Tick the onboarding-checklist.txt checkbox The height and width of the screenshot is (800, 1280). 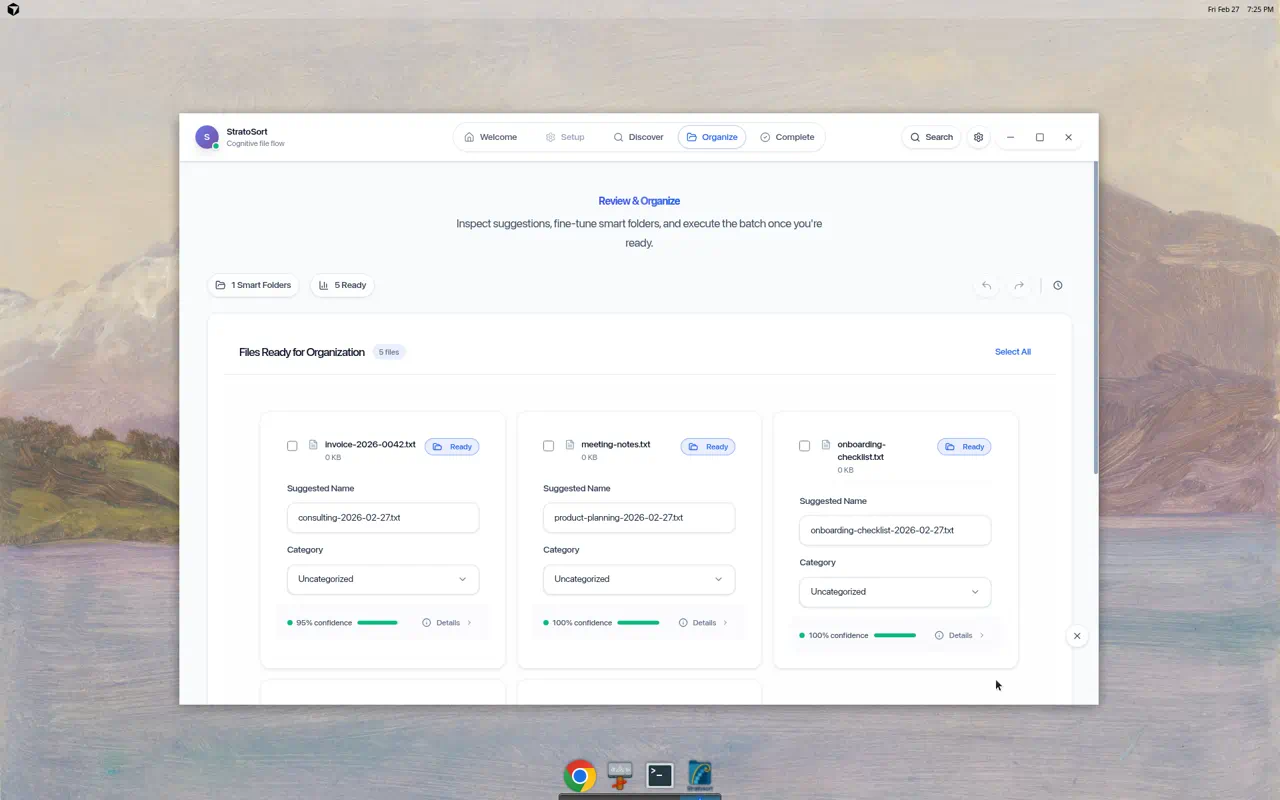804,446
